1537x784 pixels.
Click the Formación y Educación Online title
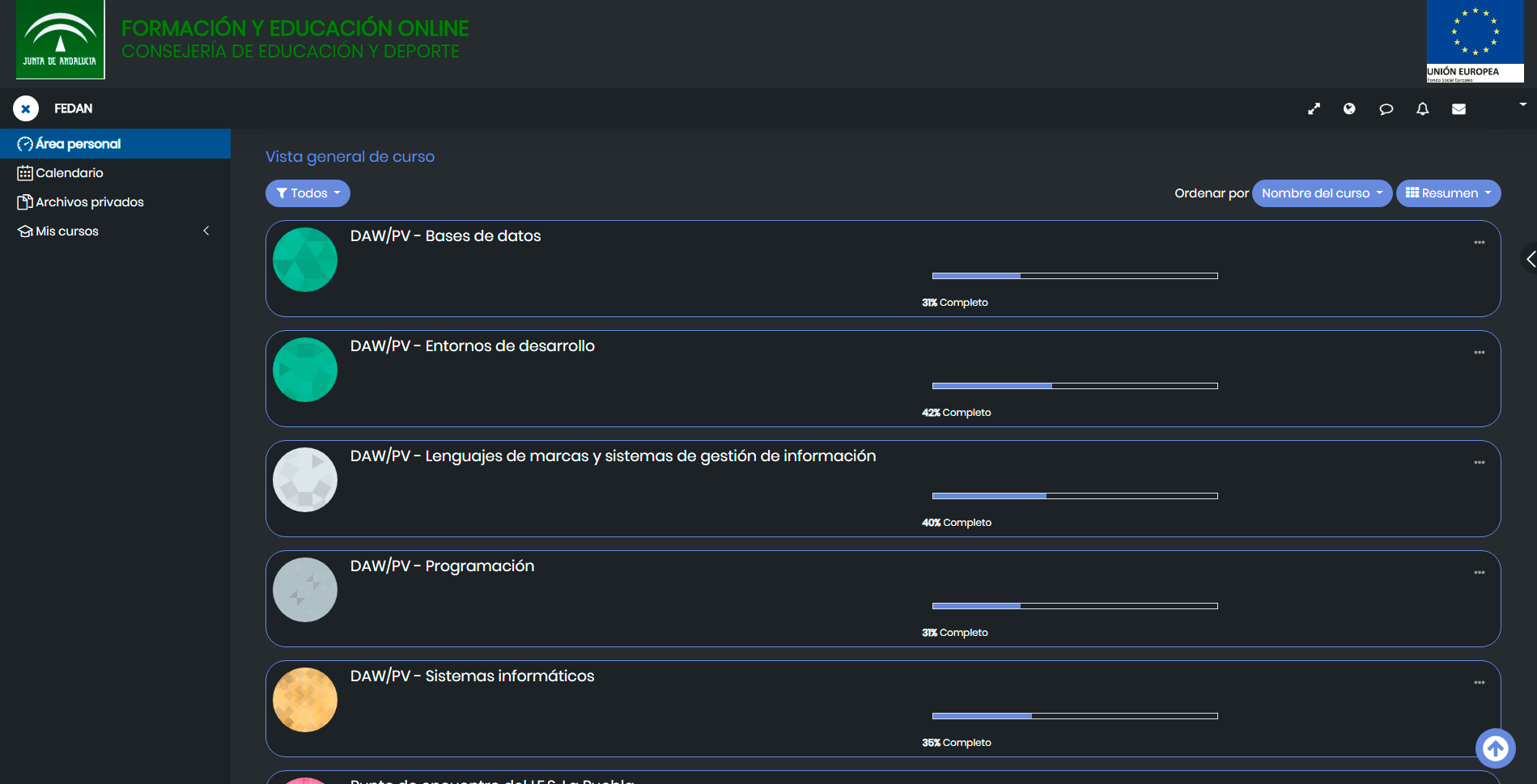click(x=295, y=28)
